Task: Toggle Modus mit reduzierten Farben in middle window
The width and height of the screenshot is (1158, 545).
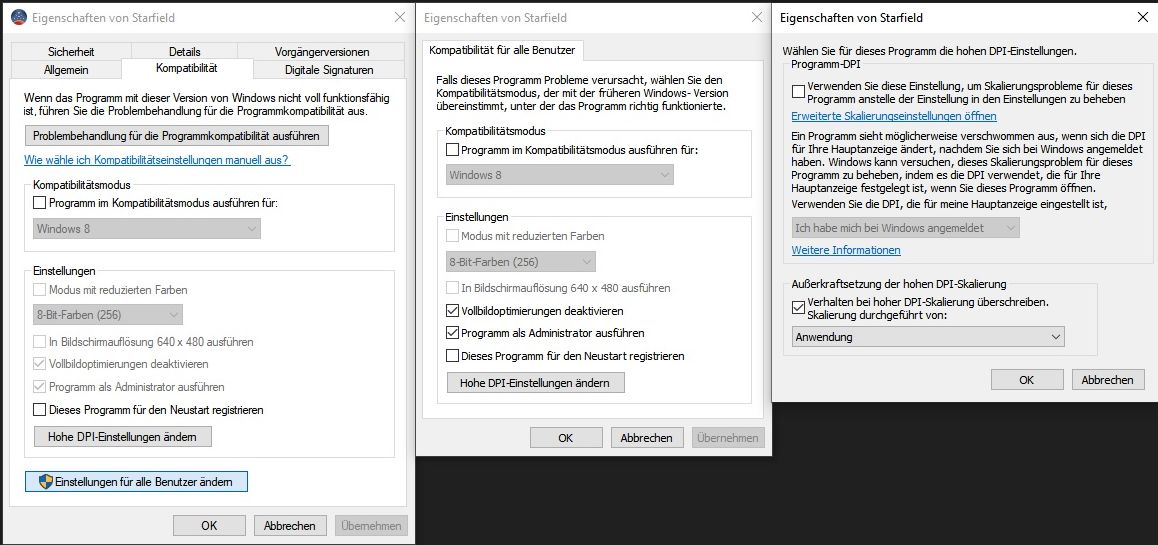Action: (453, 236)
